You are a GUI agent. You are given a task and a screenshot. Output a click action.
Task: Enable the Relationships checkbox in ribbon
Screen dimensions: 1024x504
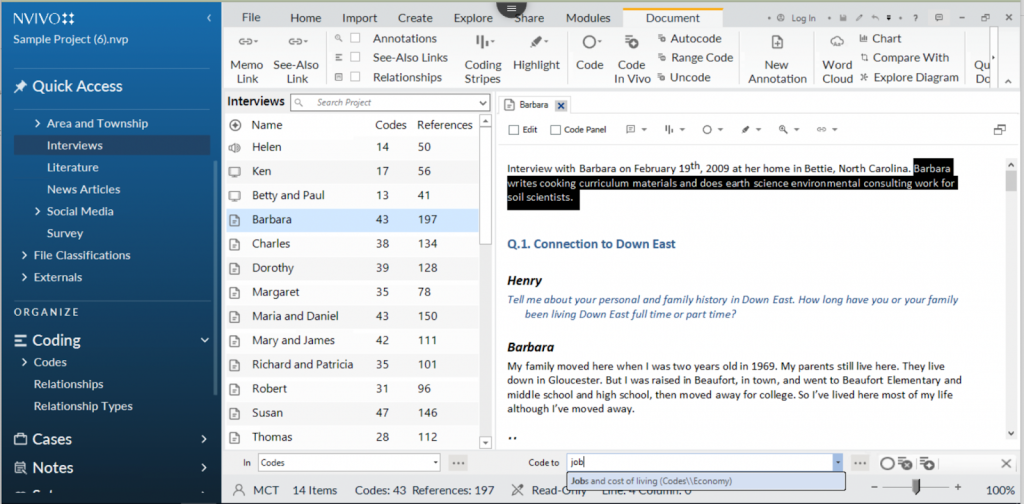tap(355, 77)
